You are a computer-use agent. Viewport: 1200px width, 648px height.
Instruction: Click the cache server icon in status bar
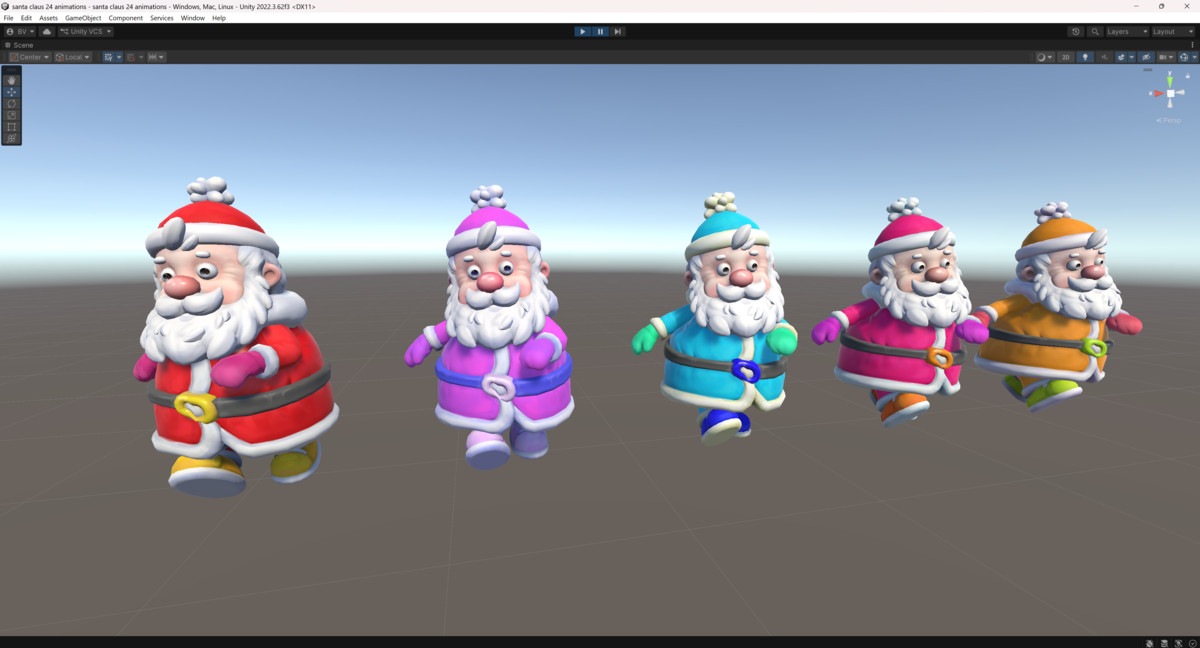click(x=1165, y=643)
